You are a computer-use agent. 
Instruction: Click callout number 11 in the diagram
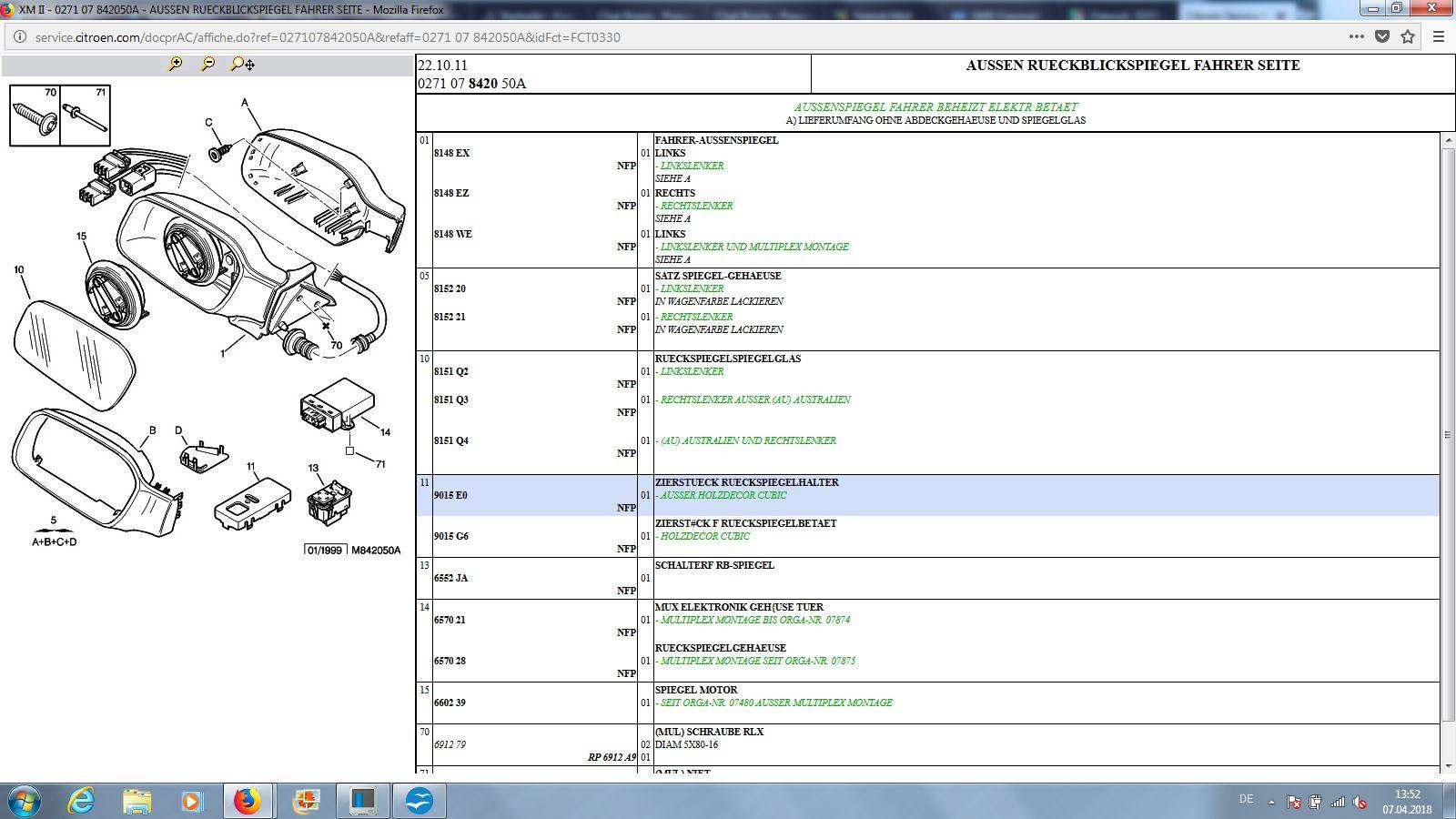coord(251,466)
